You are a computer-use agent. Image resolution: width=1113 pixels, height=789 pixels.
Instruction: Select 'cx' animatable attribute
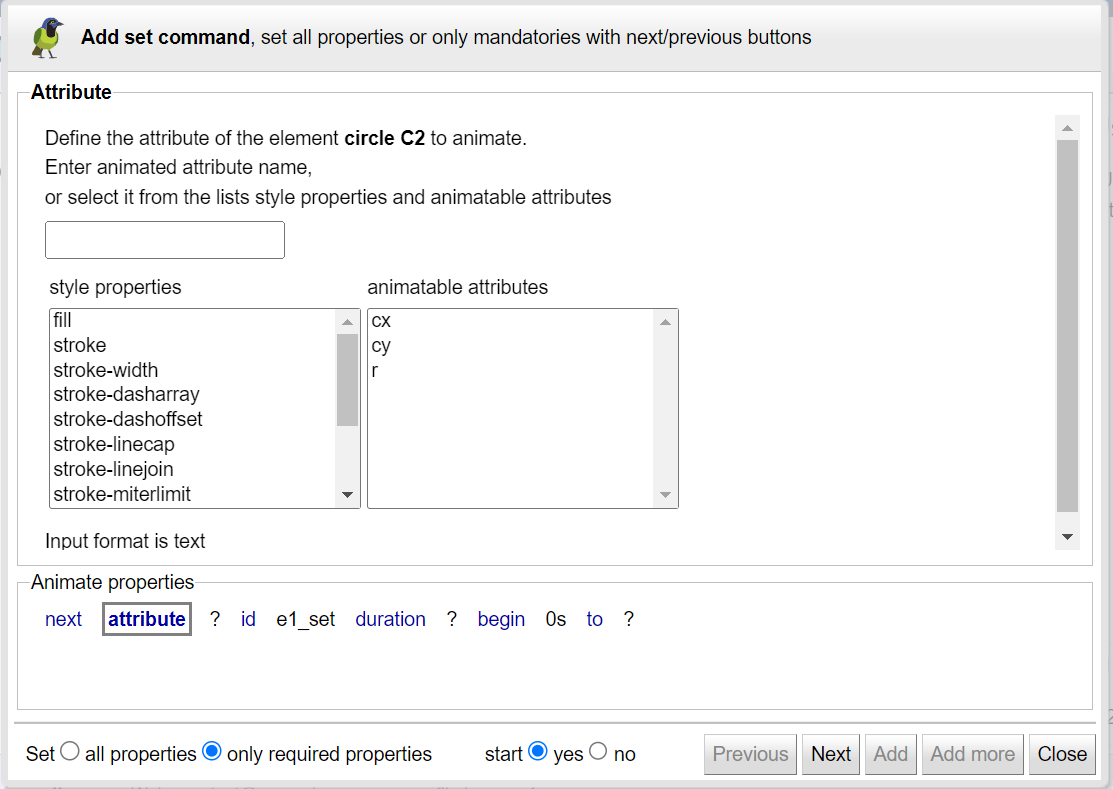coord(381,321)
